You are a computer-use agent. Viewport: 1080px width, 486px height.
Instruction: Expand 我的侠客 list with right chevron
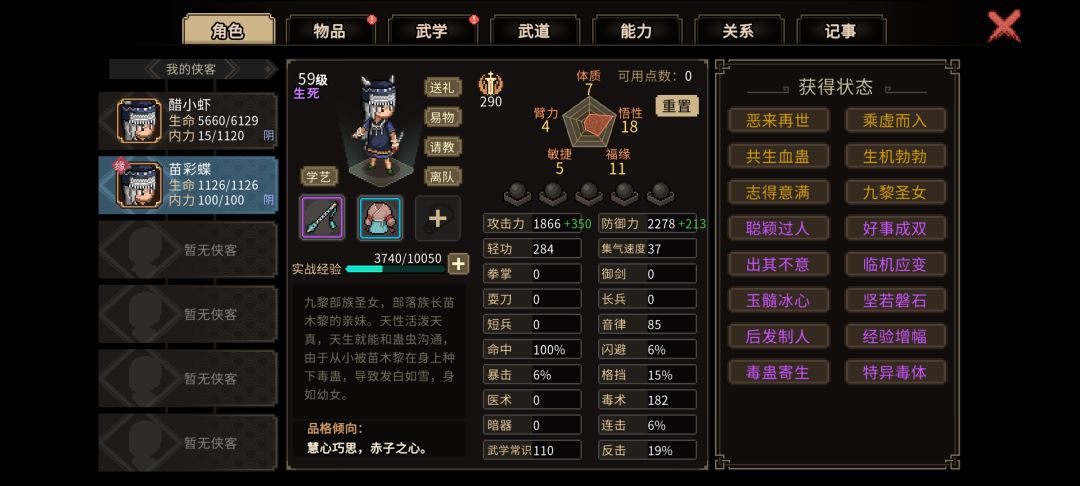click(232, 69)
